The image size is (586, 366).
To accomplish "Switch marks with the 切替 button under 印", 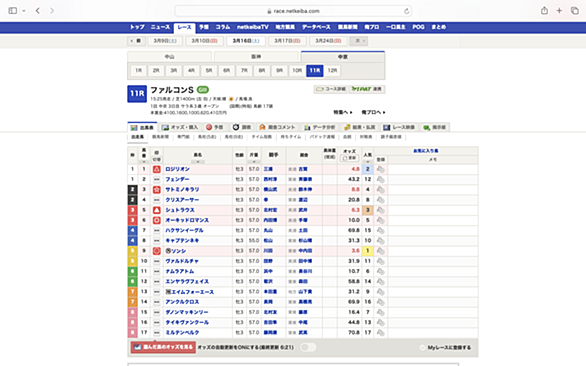I will (157, 159).
